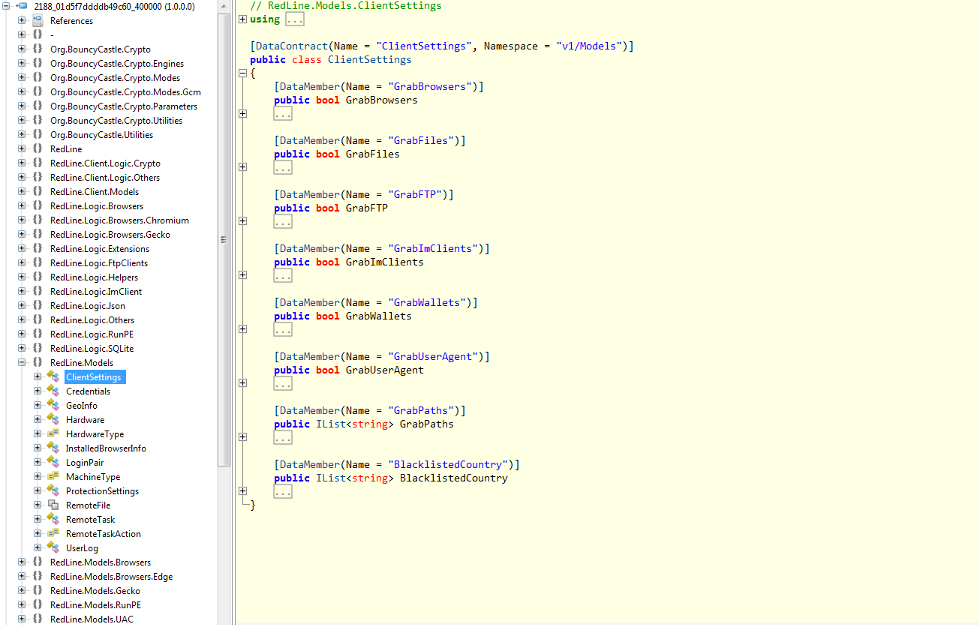Select the RedLine.Models.RunPE namespace row
Viewport: 979px width, 625px height.
[96, 604]
